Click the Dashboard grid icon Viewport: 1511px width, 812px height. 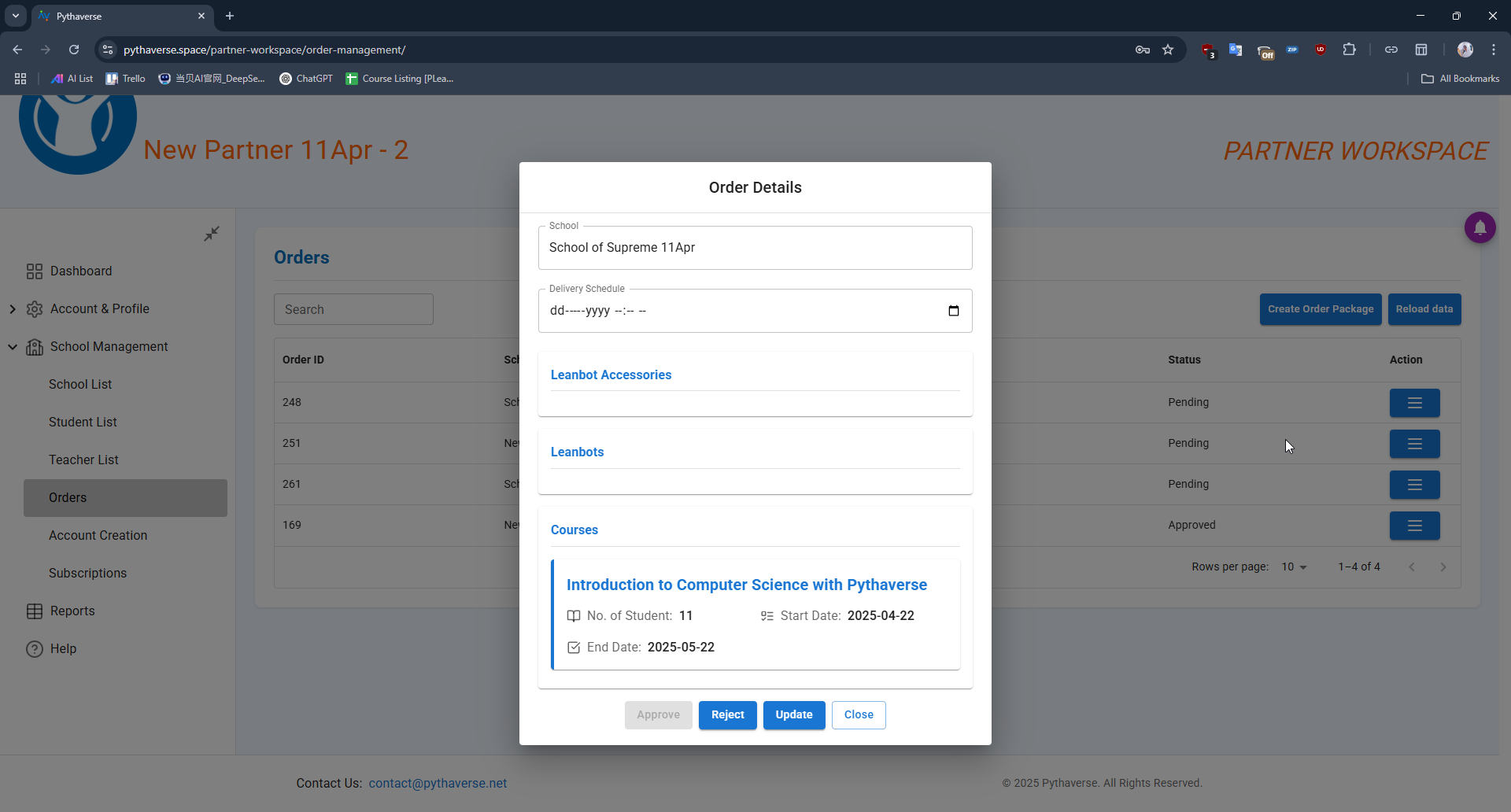point(35,271)
